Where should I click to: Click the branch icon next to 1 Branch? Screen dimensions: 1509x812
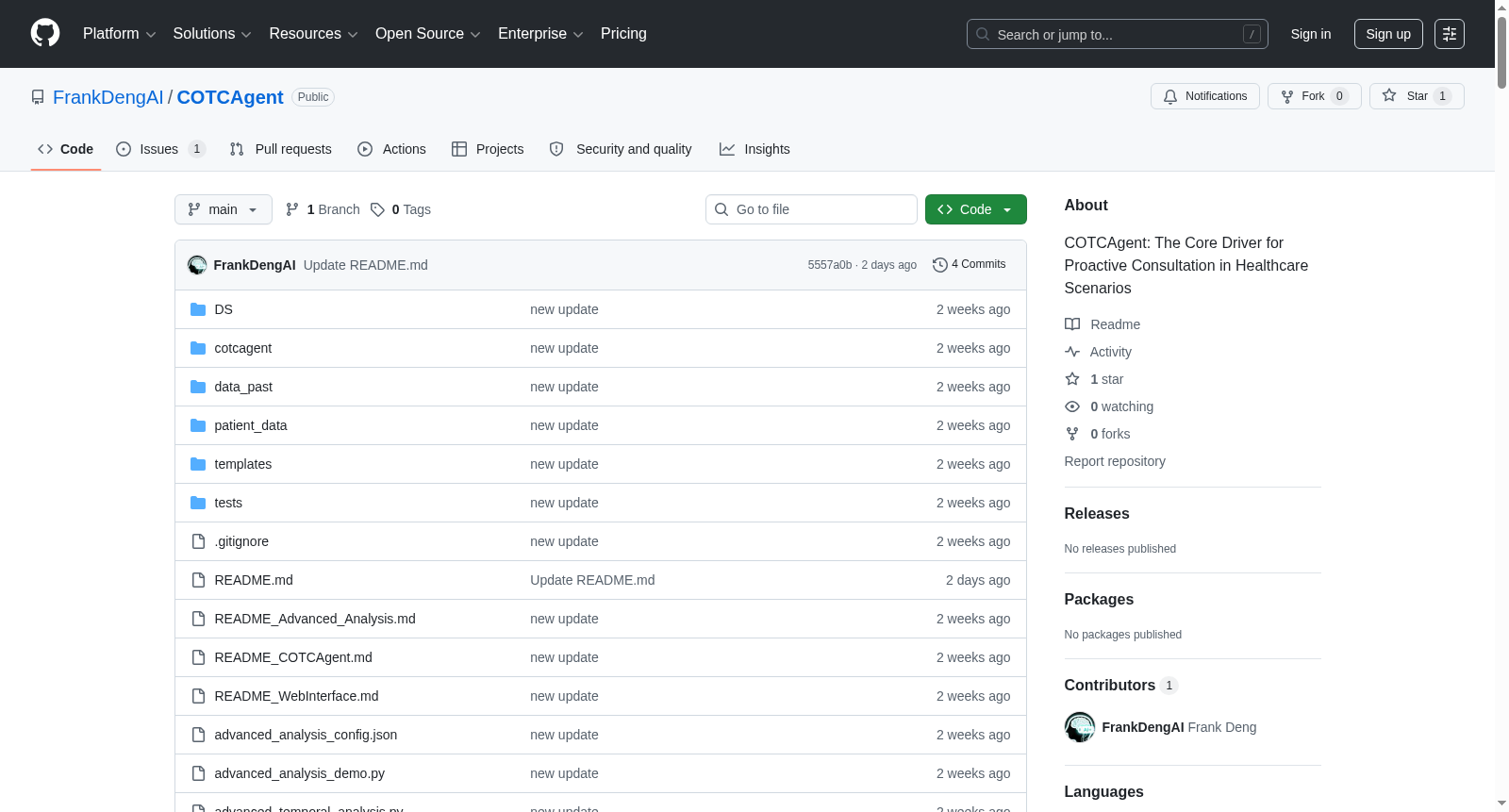coord(292,209)
